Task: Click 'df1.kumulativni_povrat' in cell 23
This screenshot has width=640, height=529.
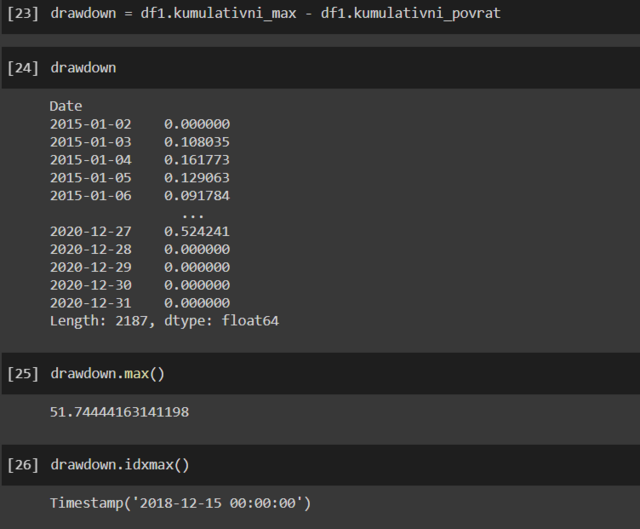Action: (x=411, y=13)
